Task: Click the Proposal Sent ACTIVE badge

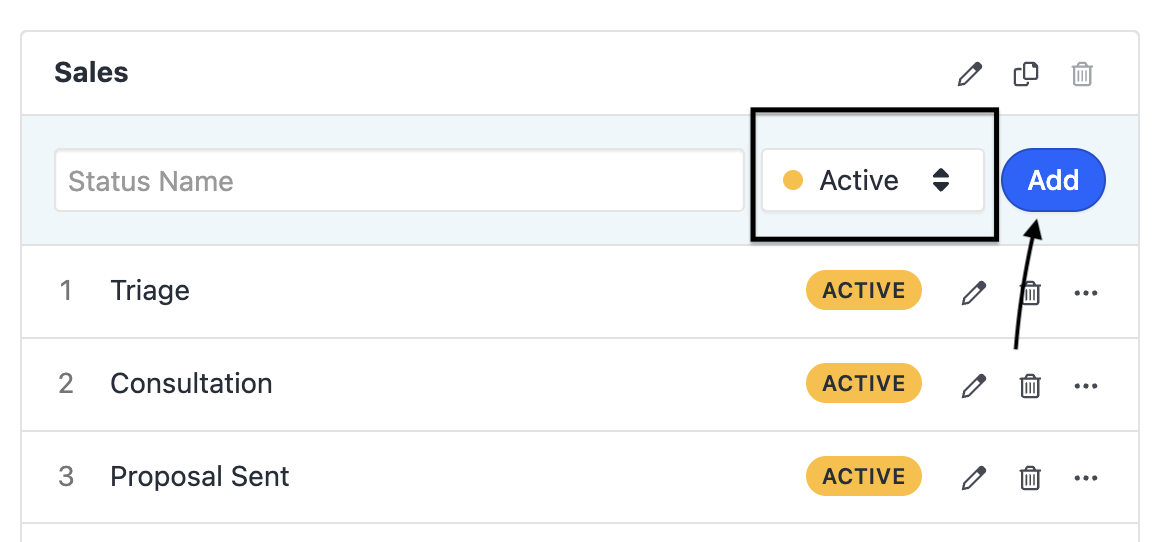Action: [863, 477]
